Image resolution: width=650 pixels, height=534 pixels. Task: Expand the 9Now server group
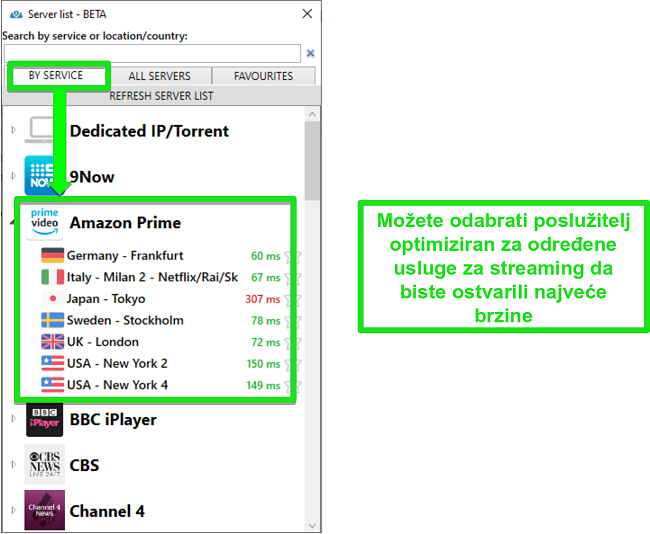[x=14, y=175]
